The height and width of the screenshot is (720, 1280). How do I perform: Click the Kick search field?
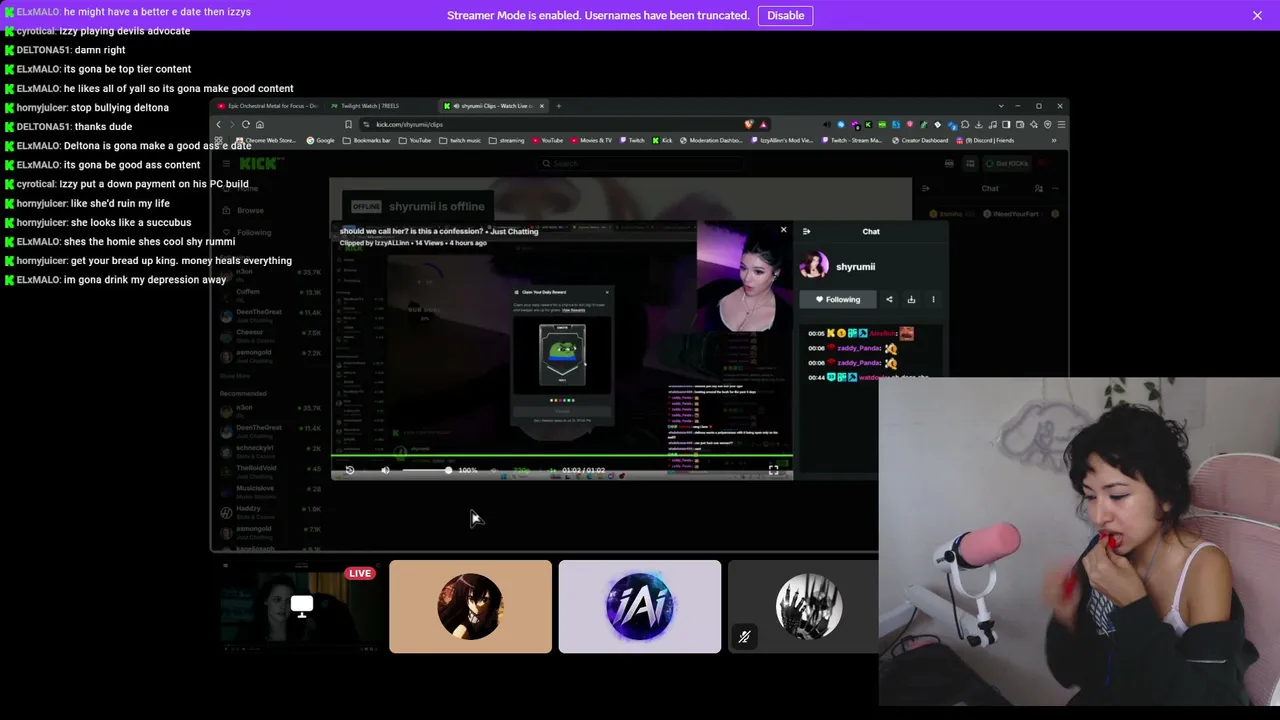coord(640,163)
